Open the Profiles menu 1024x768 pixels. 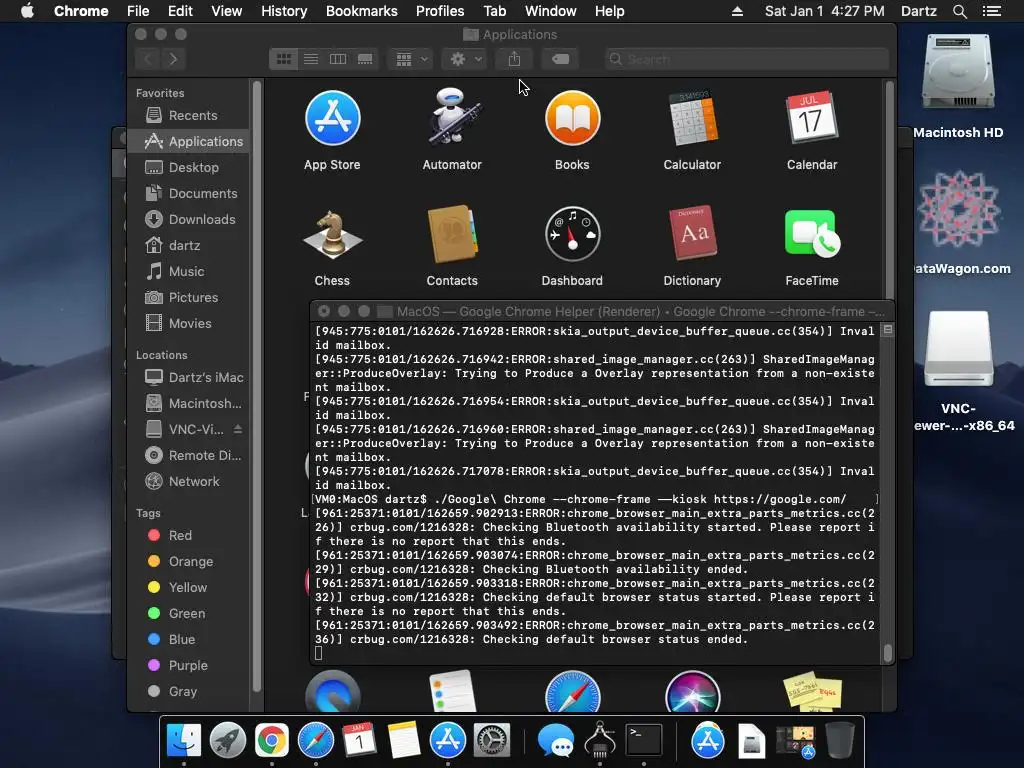coord(440,11)
